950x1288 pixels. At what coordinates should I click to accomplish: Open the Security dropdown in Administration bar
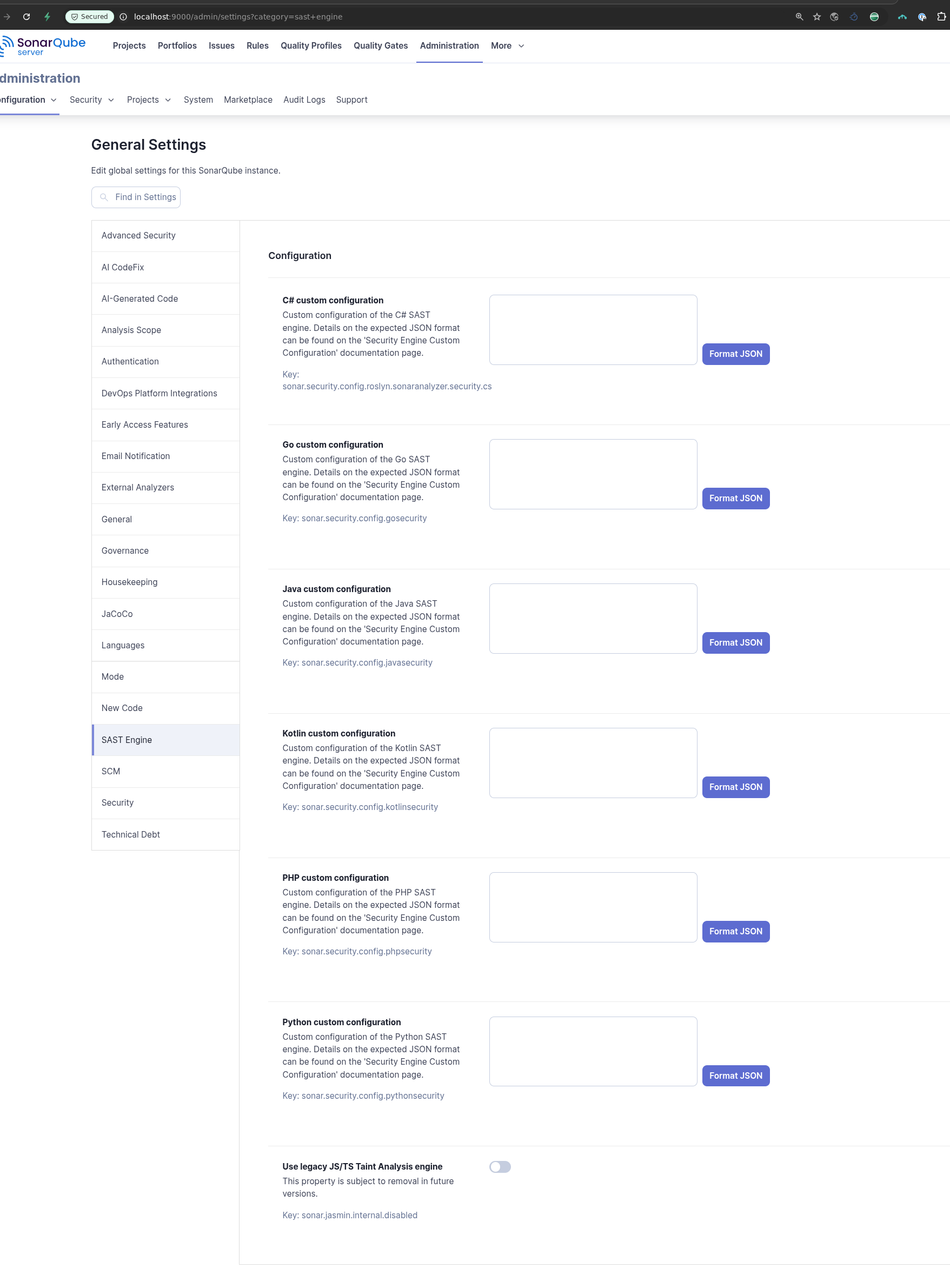point(91,100)
